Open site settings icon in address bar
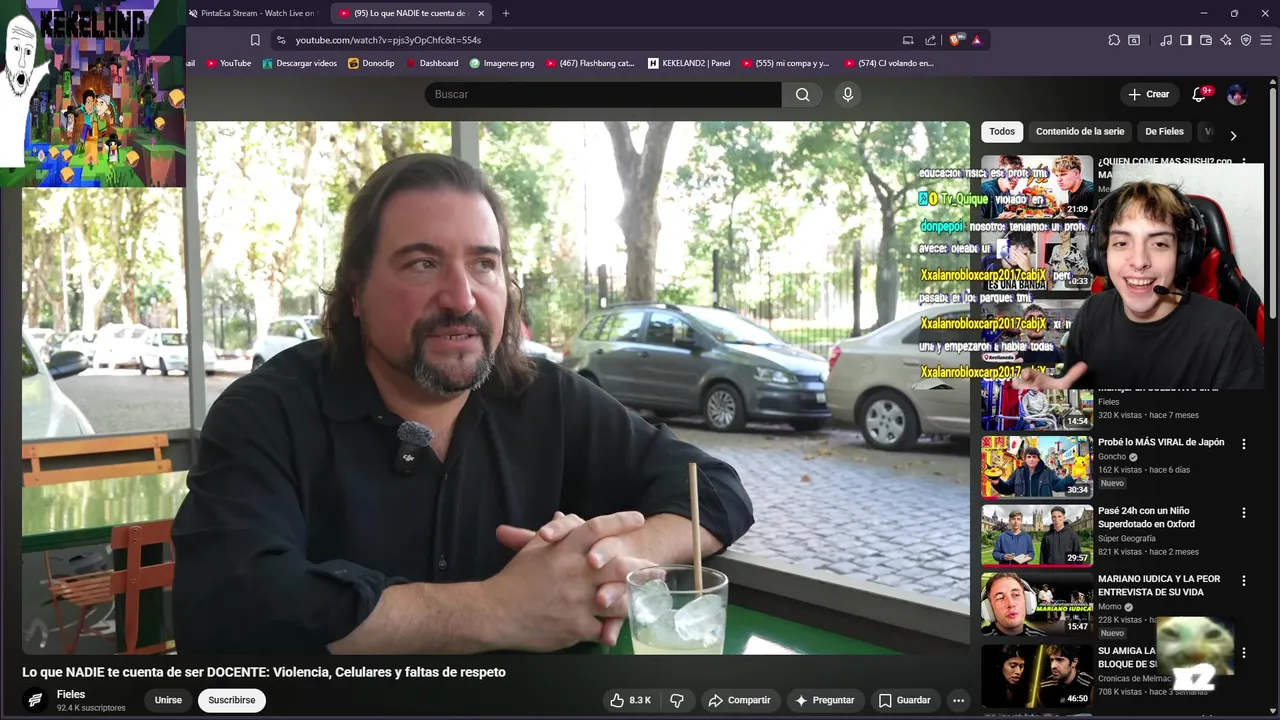The height and width of the screenshot is (720, 1280). click(x=281, y=40)
